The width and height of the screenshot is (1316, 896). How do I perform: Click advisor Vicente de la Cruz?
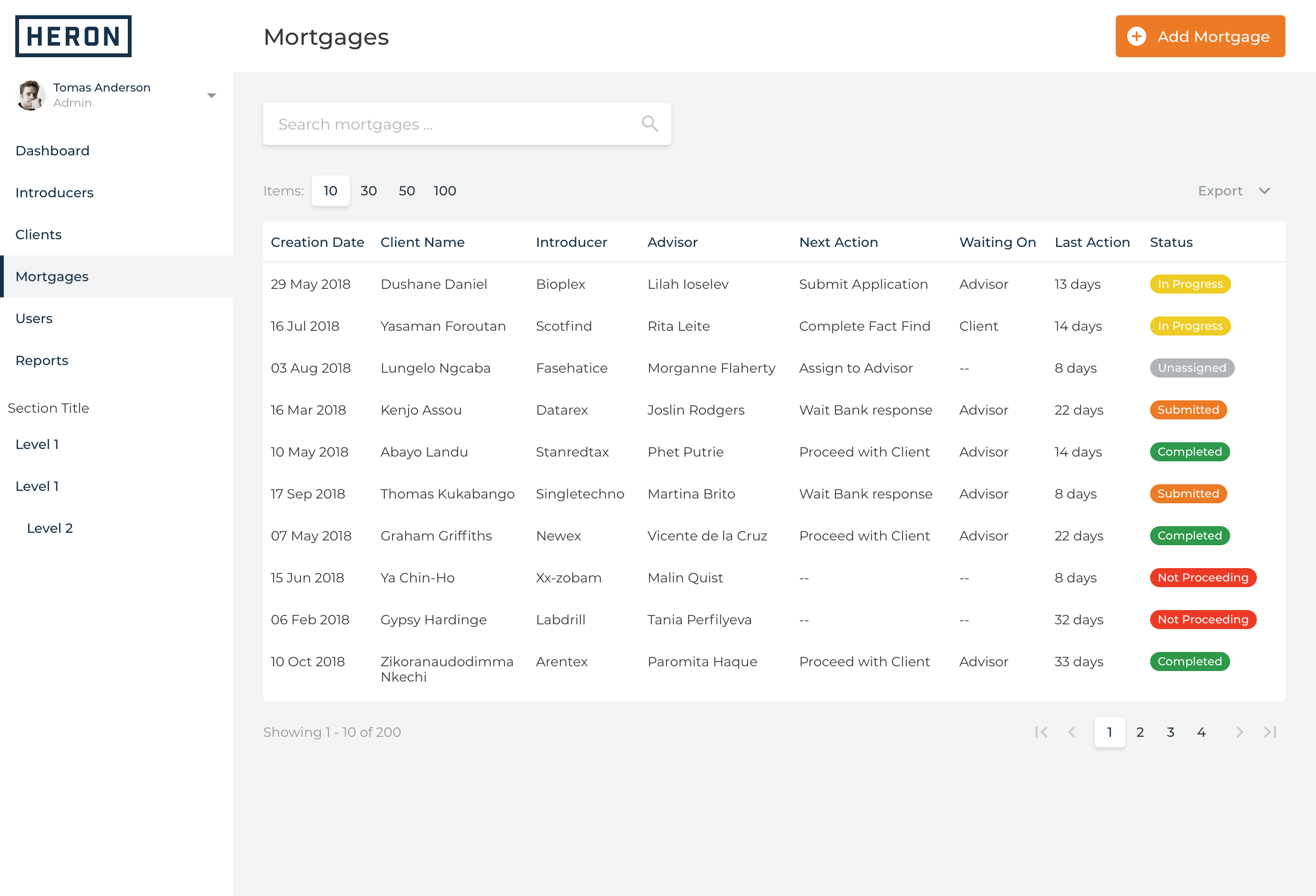click(x=707, y=535)
